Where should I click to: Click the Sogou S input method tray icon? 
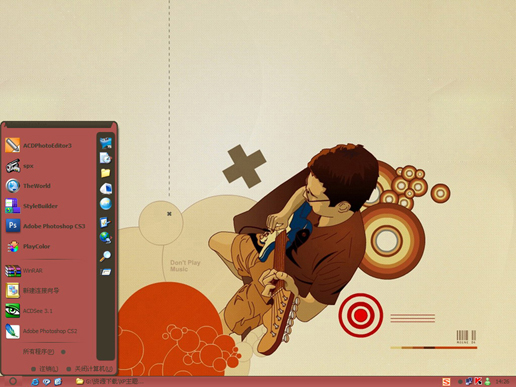[446, 381]
